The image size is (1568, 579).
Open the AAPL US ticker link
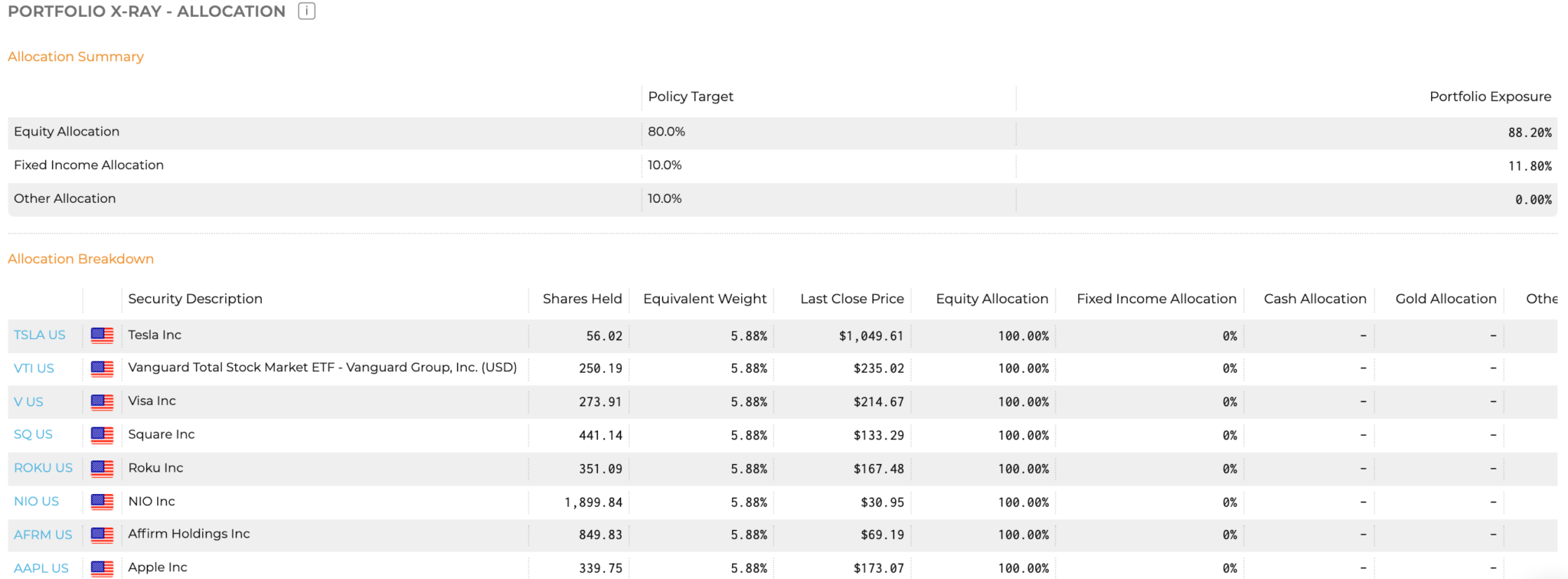pyautogui.click(x=41, y=568)
